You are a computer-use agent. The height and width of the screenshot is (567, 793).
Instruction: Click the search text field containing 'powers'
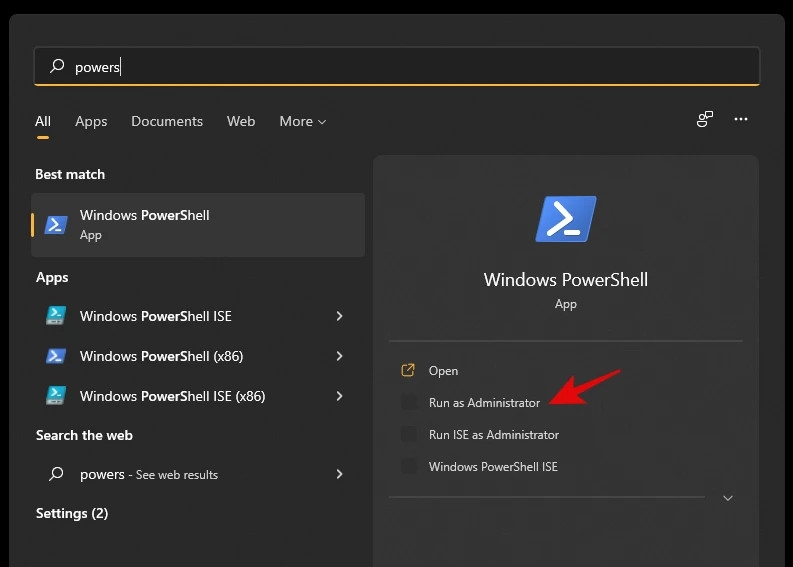(396, 66)
